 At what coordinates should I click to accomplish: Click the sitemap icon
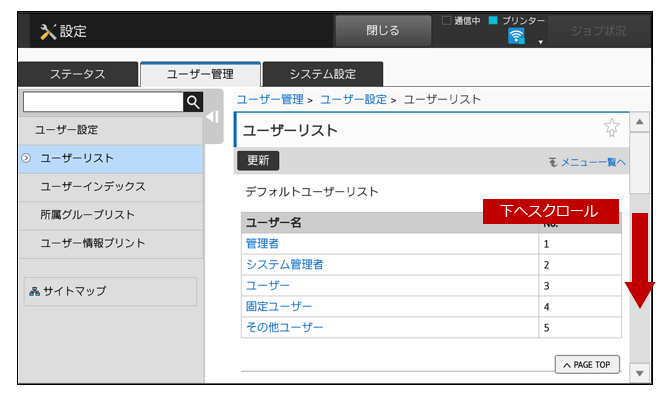[34, 291]
